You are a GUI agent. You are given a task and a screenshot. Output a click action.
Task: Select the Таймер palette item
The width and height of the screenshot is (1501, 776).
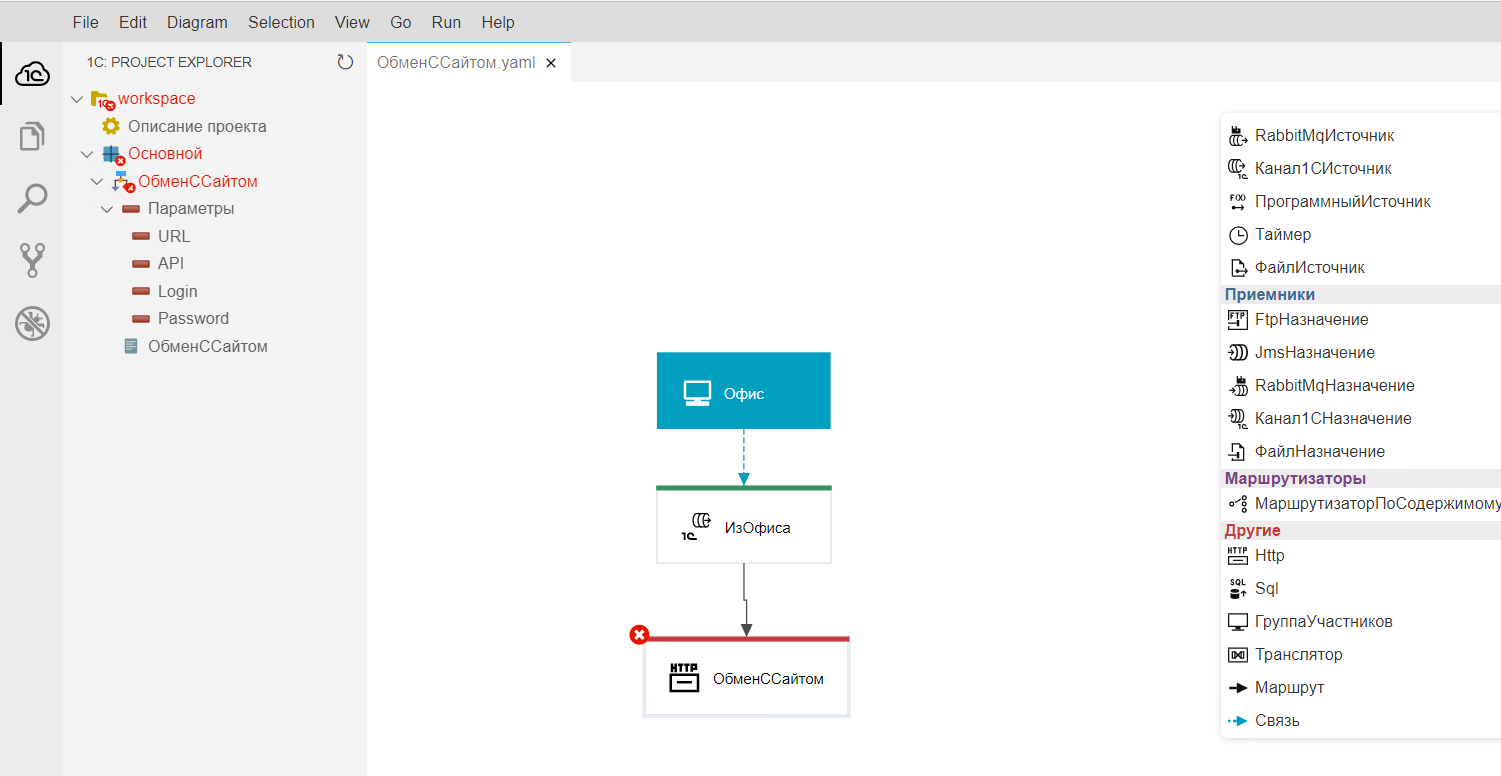[x=1283, y=235]
